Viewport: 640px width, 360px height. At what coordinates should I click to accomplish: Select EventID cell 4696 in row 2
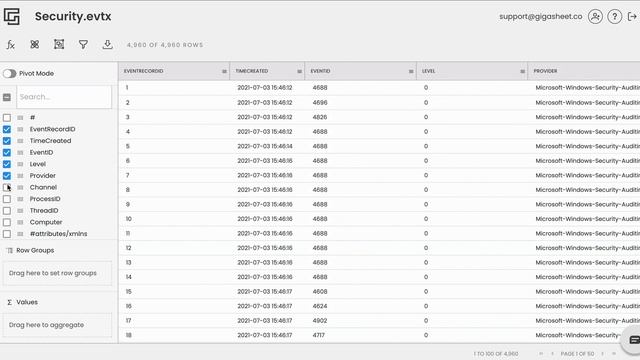point(320,102)
